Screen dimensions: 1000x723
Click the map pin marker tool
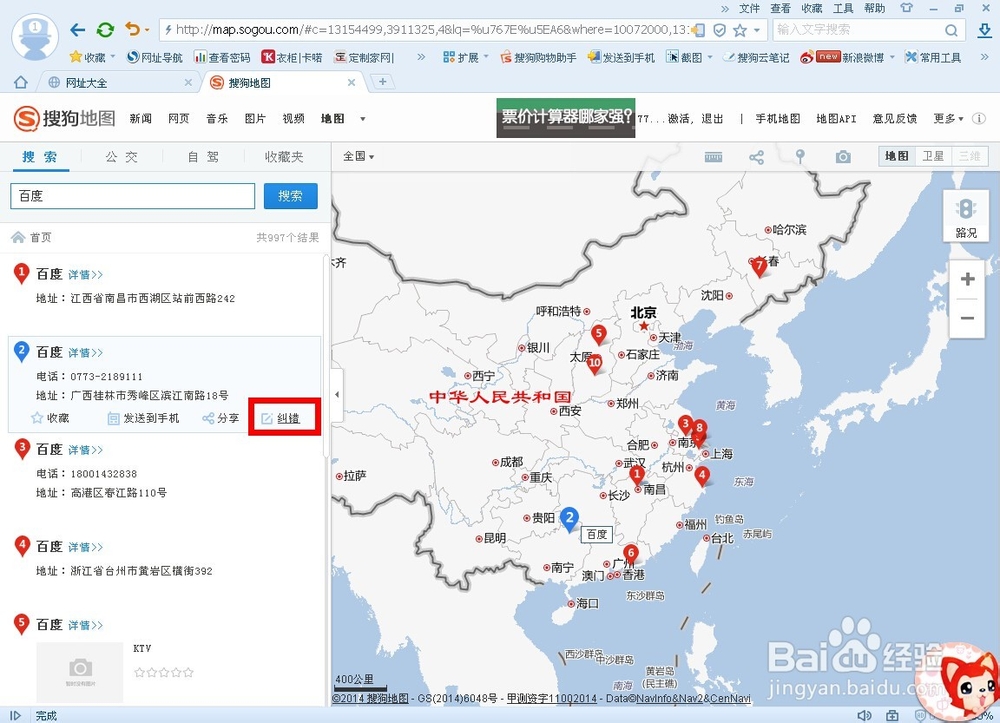click(800, 156)
